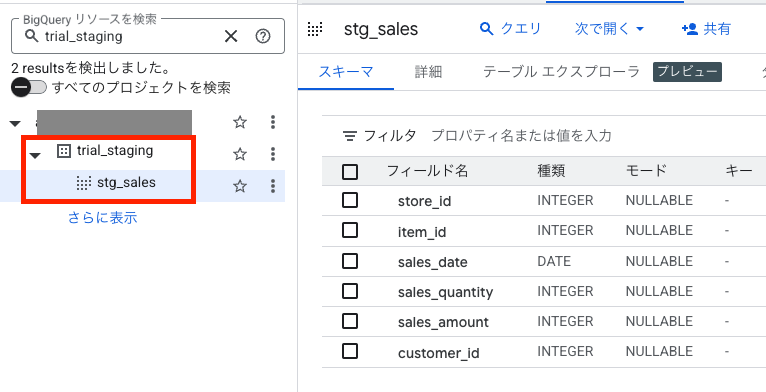
Task: Click the フィールド名 column header
Action: coord(427,171)
